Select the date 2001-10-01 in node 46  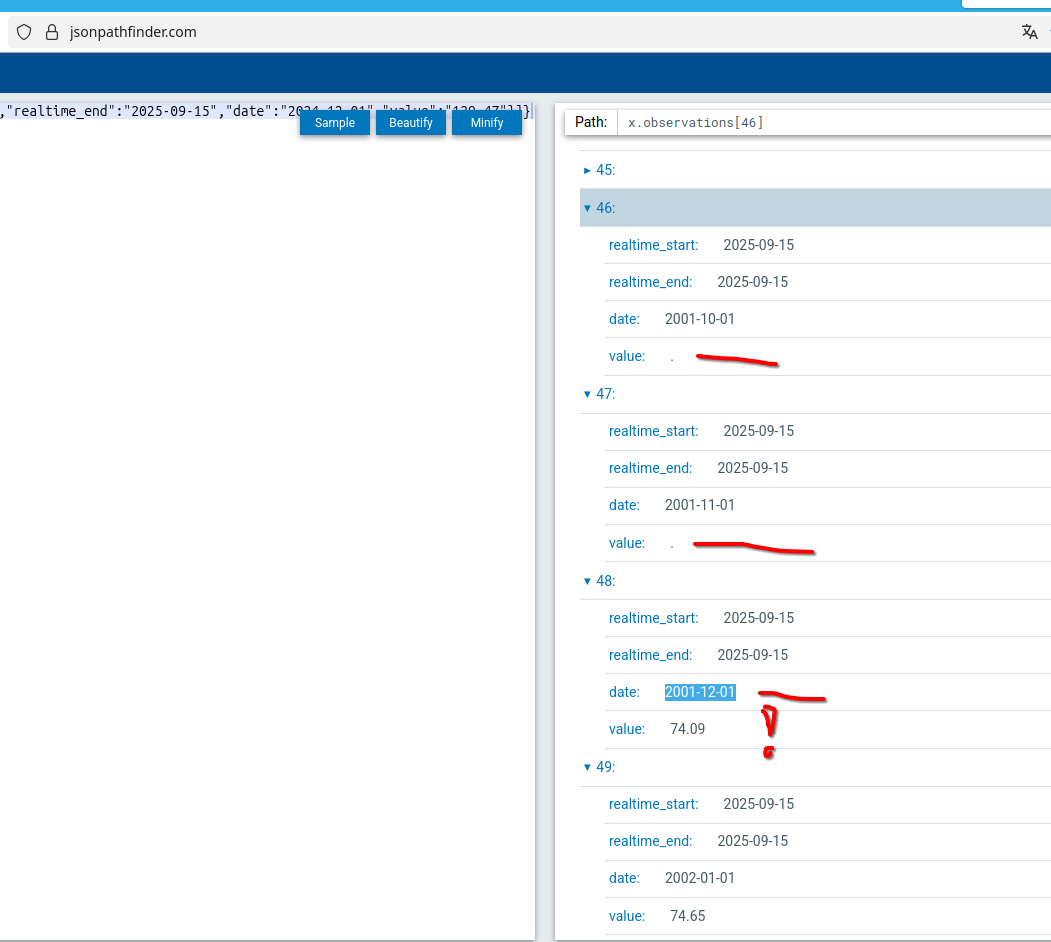point(700,319)
